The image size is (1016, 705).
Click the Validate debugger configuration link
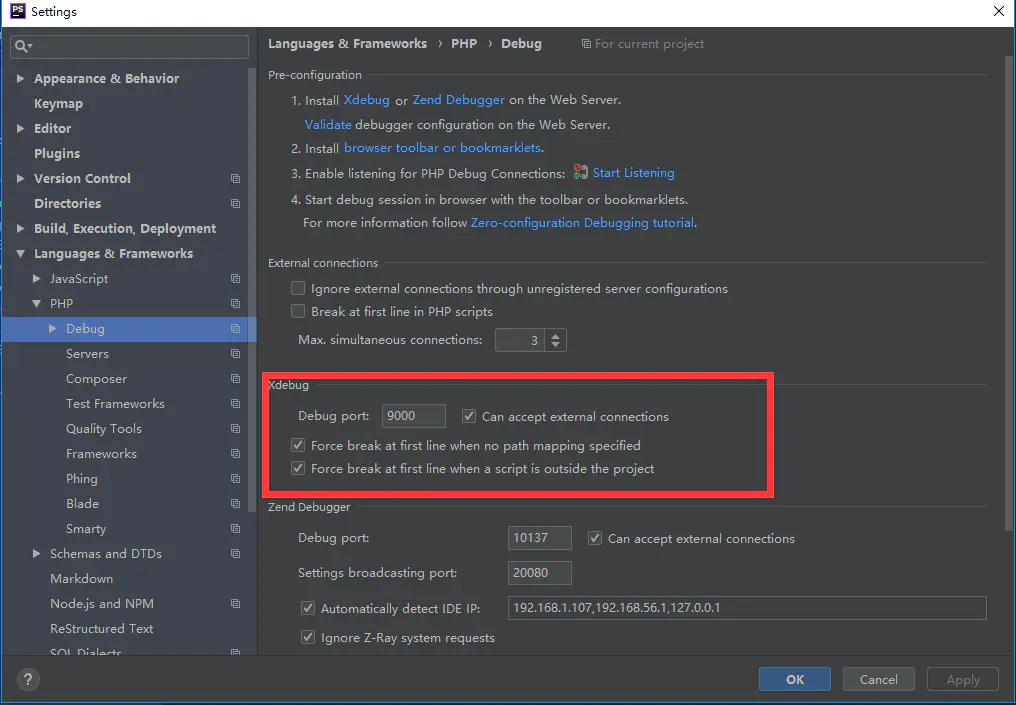(x=328, y=124)
